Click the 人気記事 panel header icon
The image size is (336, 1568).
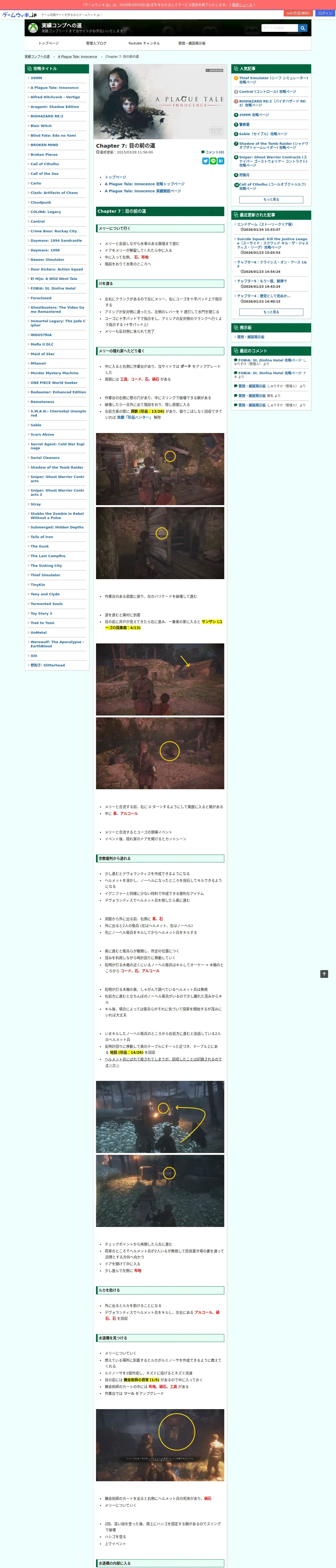point(236,69)
